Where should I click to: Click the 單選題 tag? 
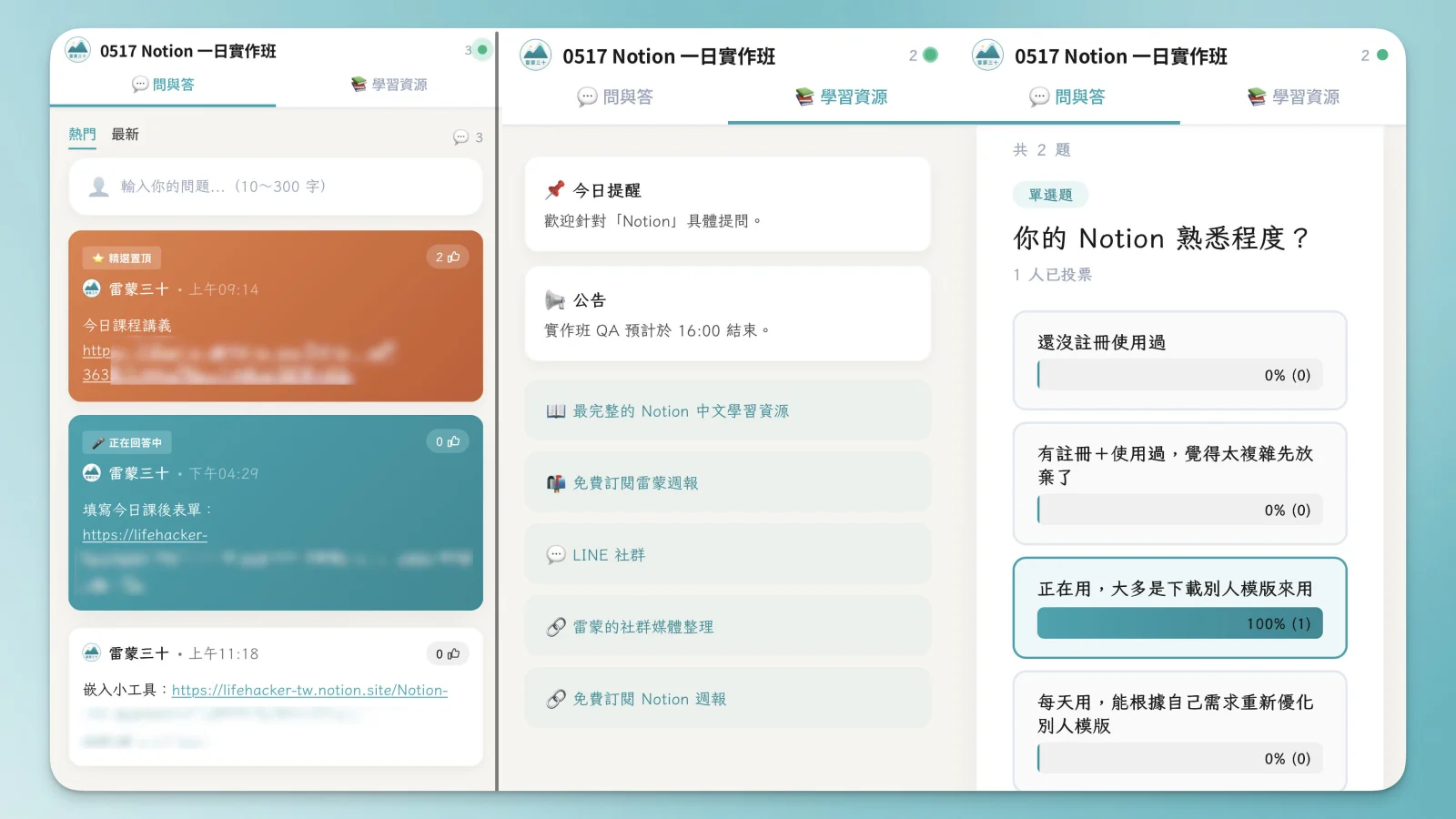point(1050,195)
